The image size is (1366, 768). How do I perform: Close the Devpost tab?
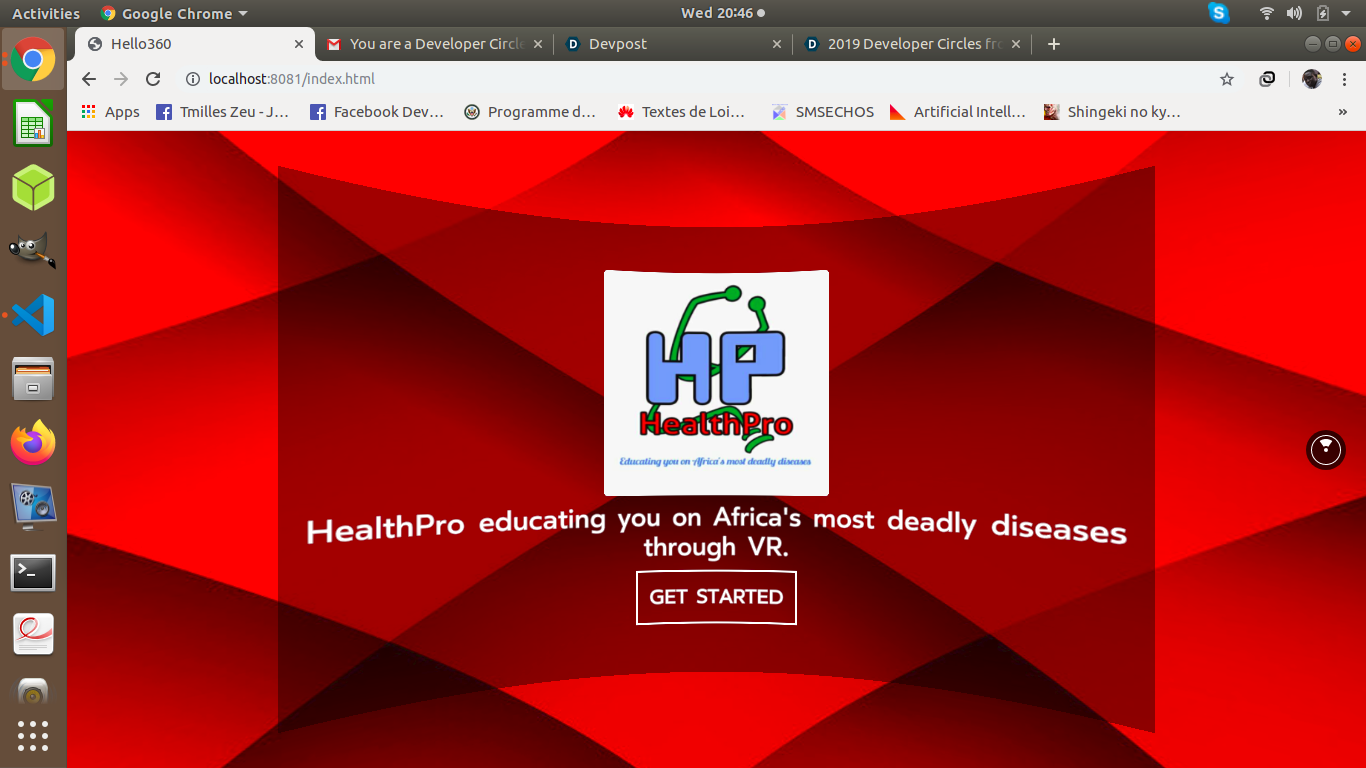pyautogui.click(x=777, y=44)
